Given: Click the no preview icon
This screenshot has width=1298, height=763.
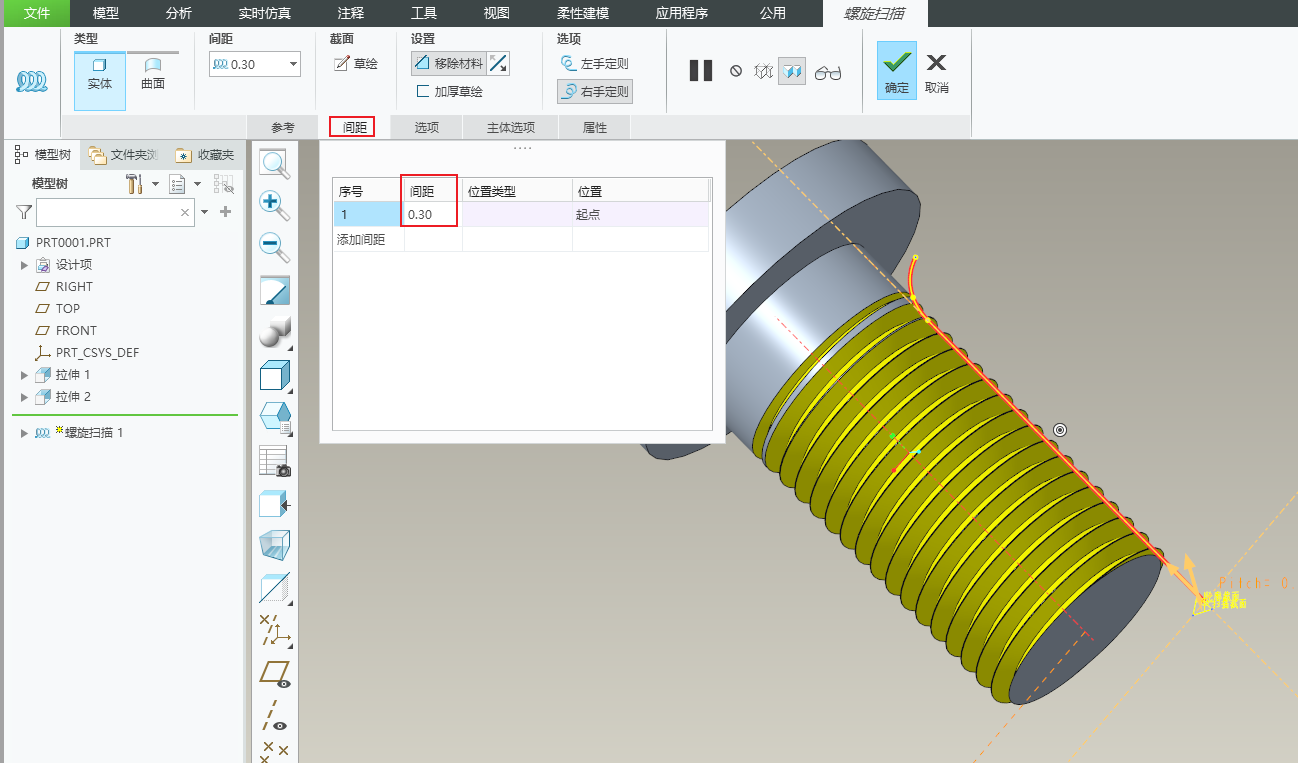Looking at the screenshot, I should (736, 71).
